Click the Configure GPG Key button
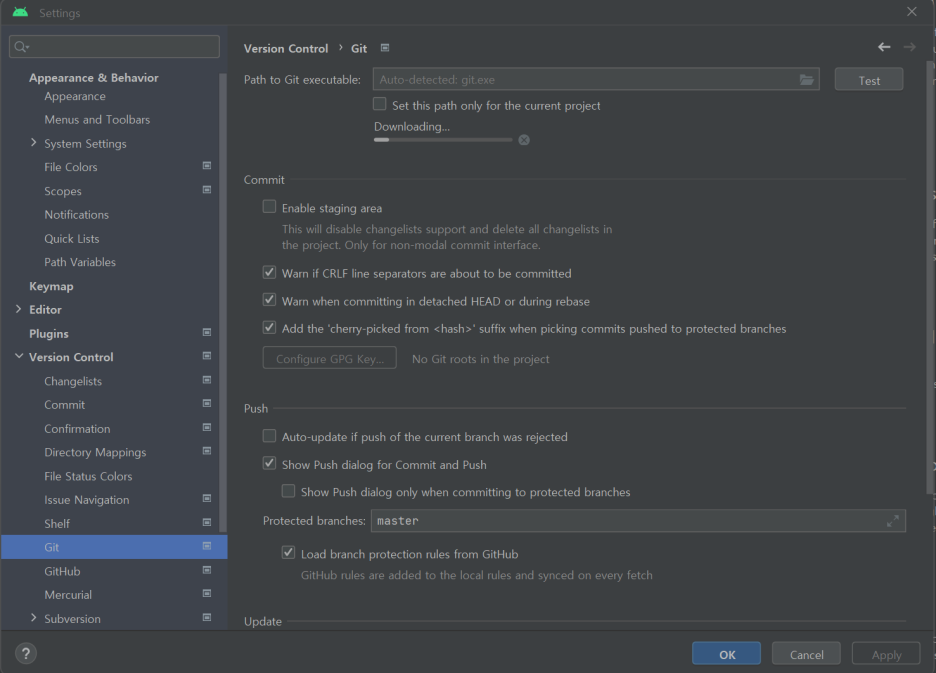The width and height of the screenshot is (936, 673). coord(330,358)
